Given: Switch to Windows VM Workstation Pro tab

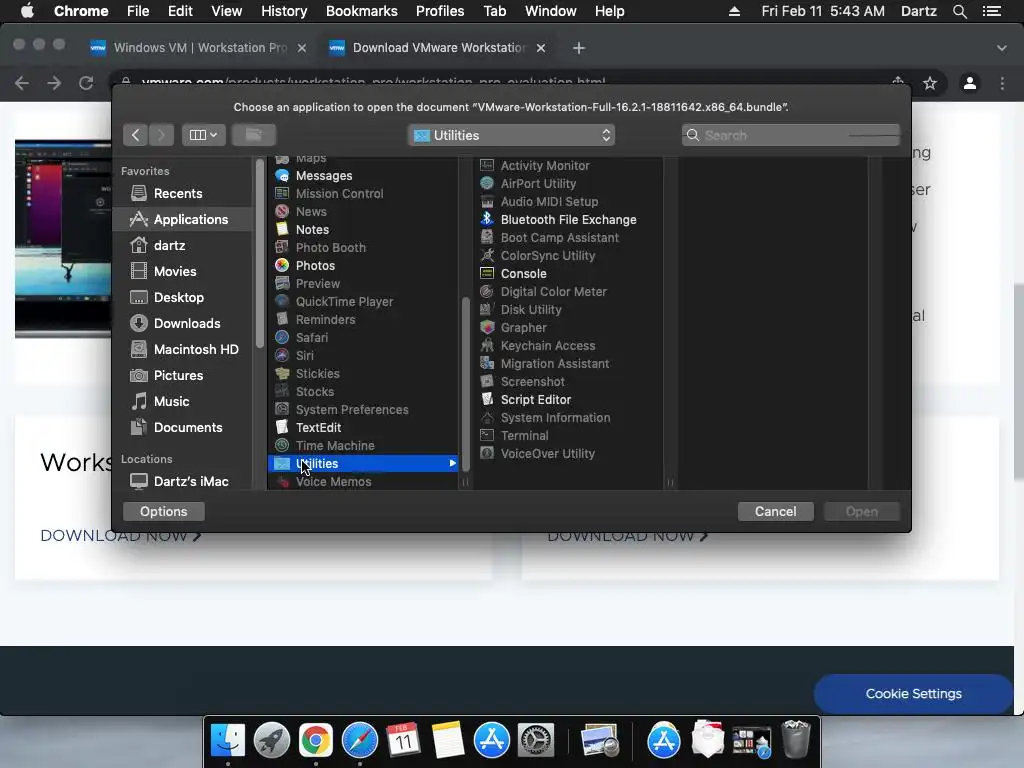Looking at the screenshot, I should (198, 48).
